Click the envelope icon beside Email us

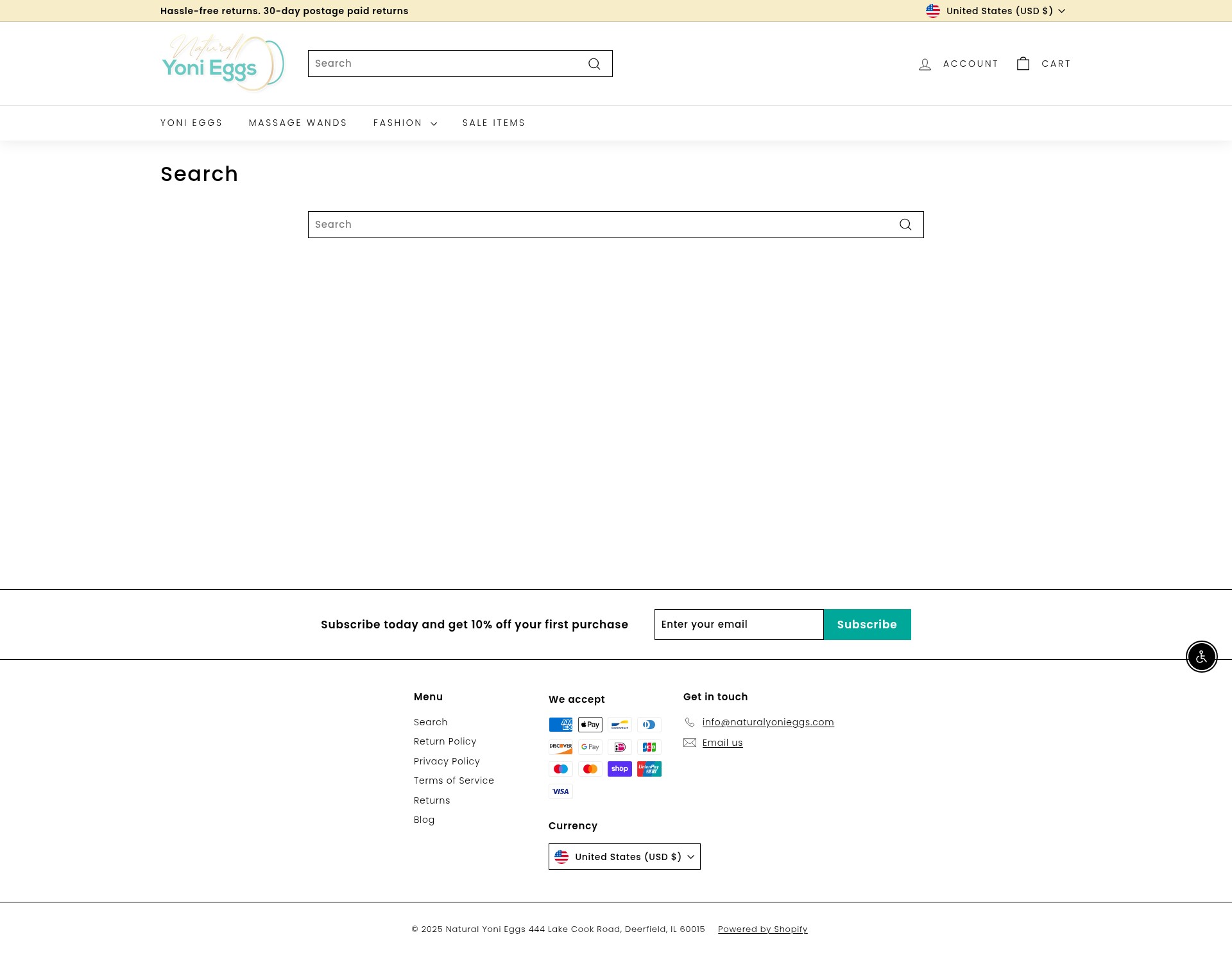click(690, 743)
